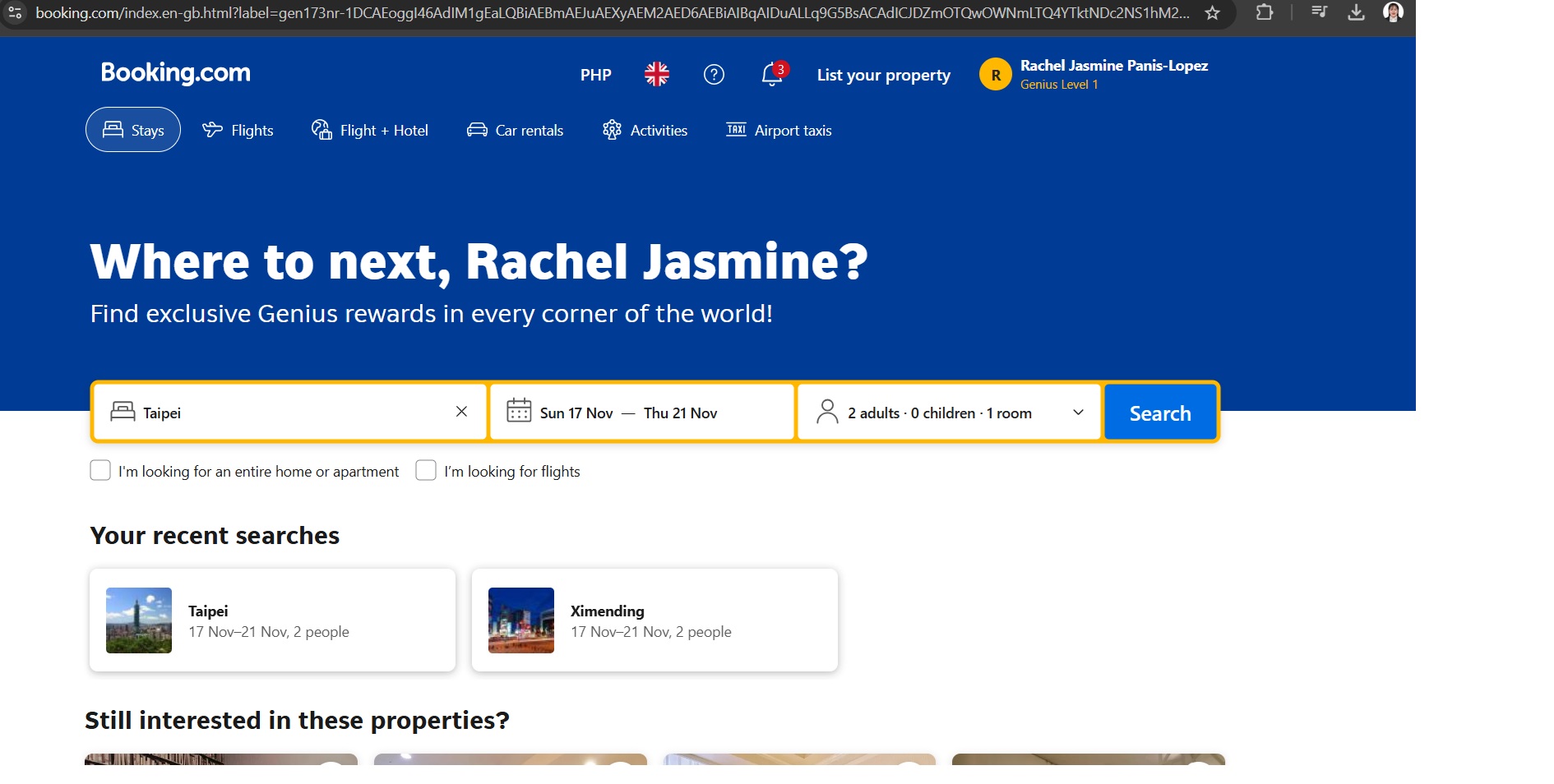Clear the Taipei destination with the X

461,412
